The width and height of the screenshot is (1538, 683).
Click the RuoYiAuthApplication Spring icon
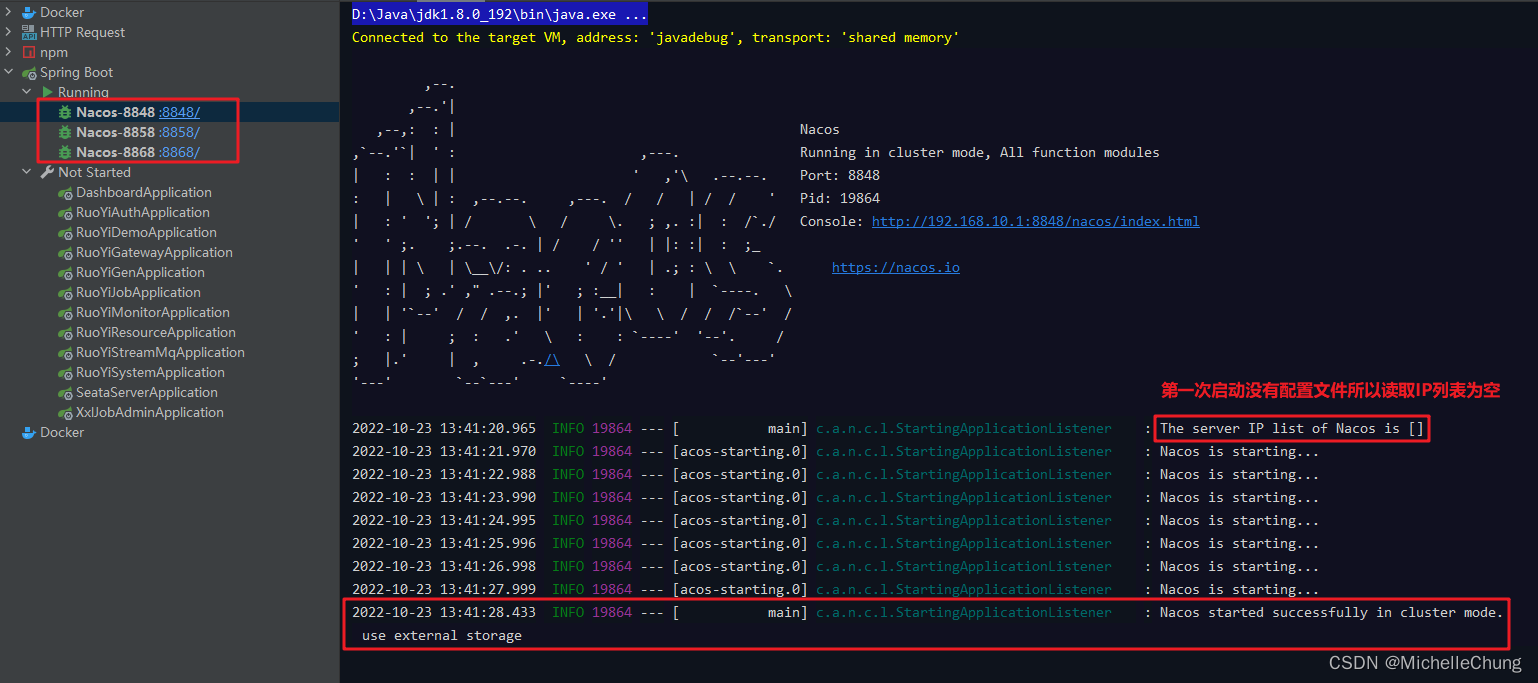pos(65,213)
